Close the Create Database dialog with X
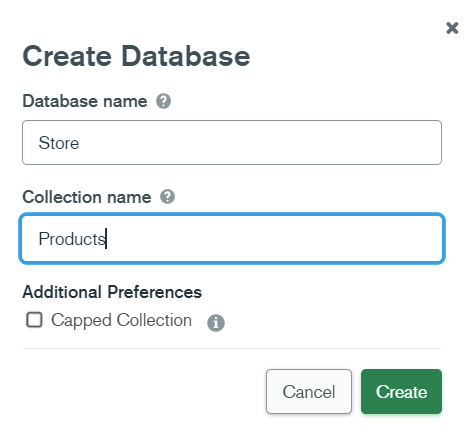This screenshot has height=436, width=471. pos(452,28)
